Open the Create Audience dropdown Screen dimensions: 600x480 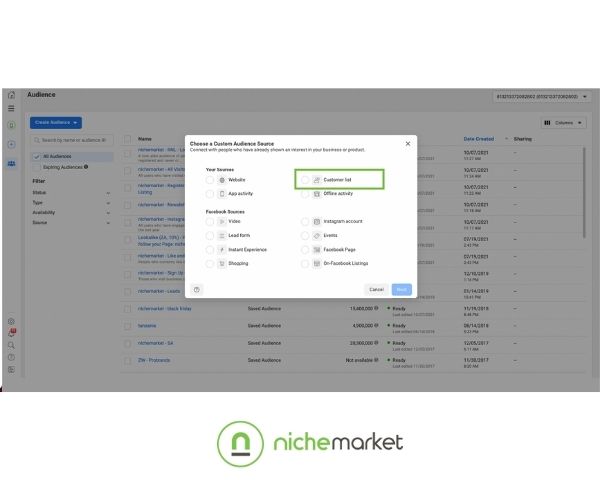[x=56, y=122]
